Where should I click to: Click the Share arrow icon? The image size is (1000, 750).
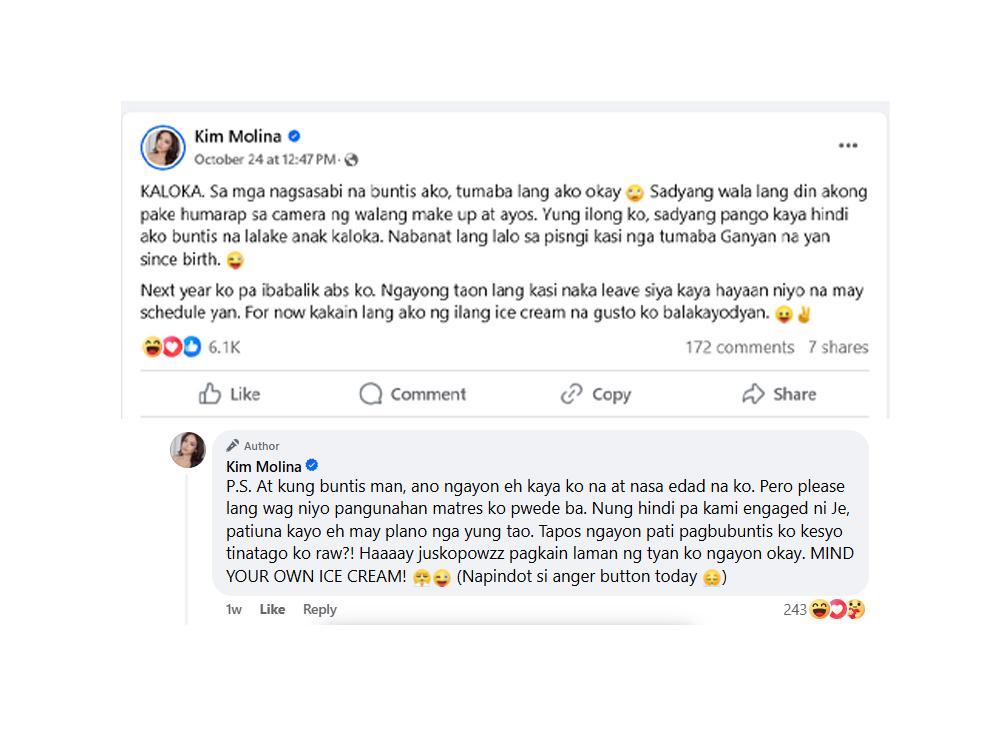coord(753,393)
